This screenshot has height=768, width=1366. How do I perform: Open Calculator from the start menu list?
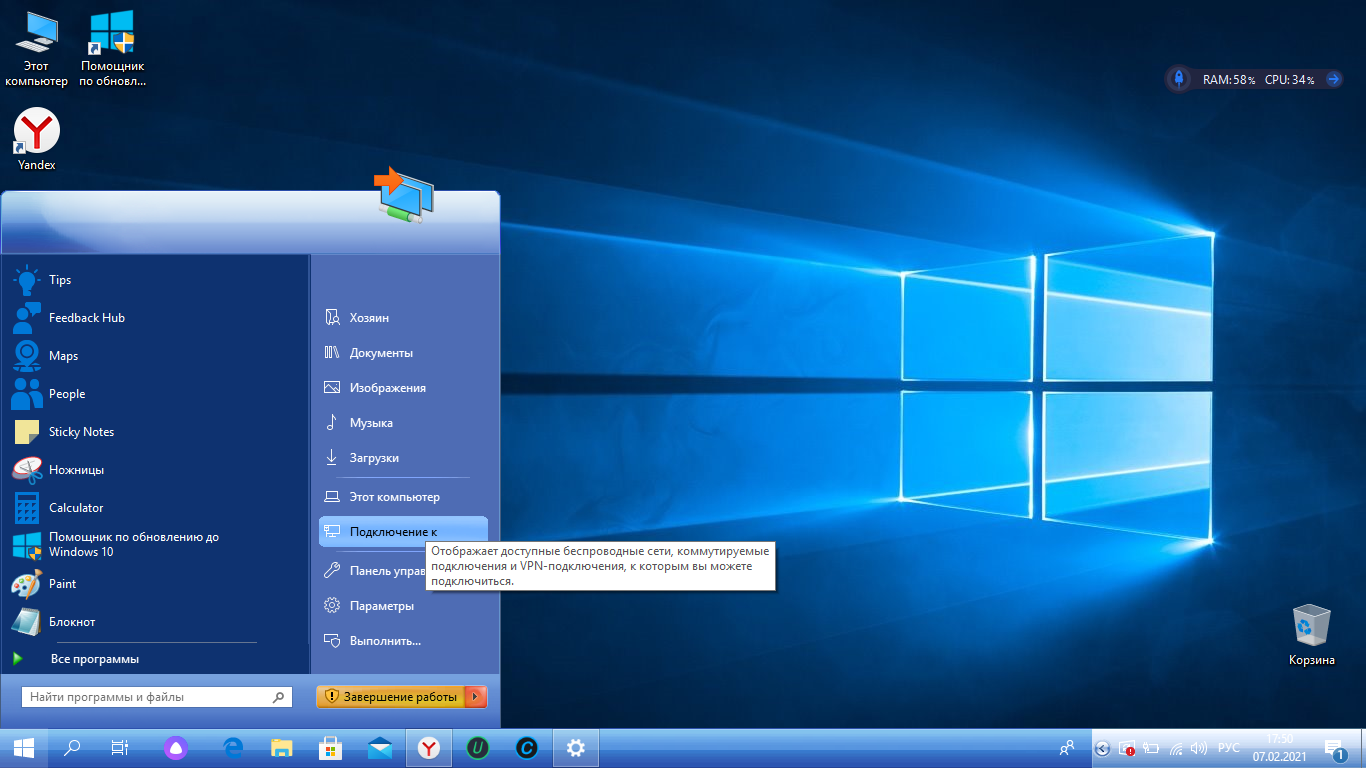(x=76, y=508)
